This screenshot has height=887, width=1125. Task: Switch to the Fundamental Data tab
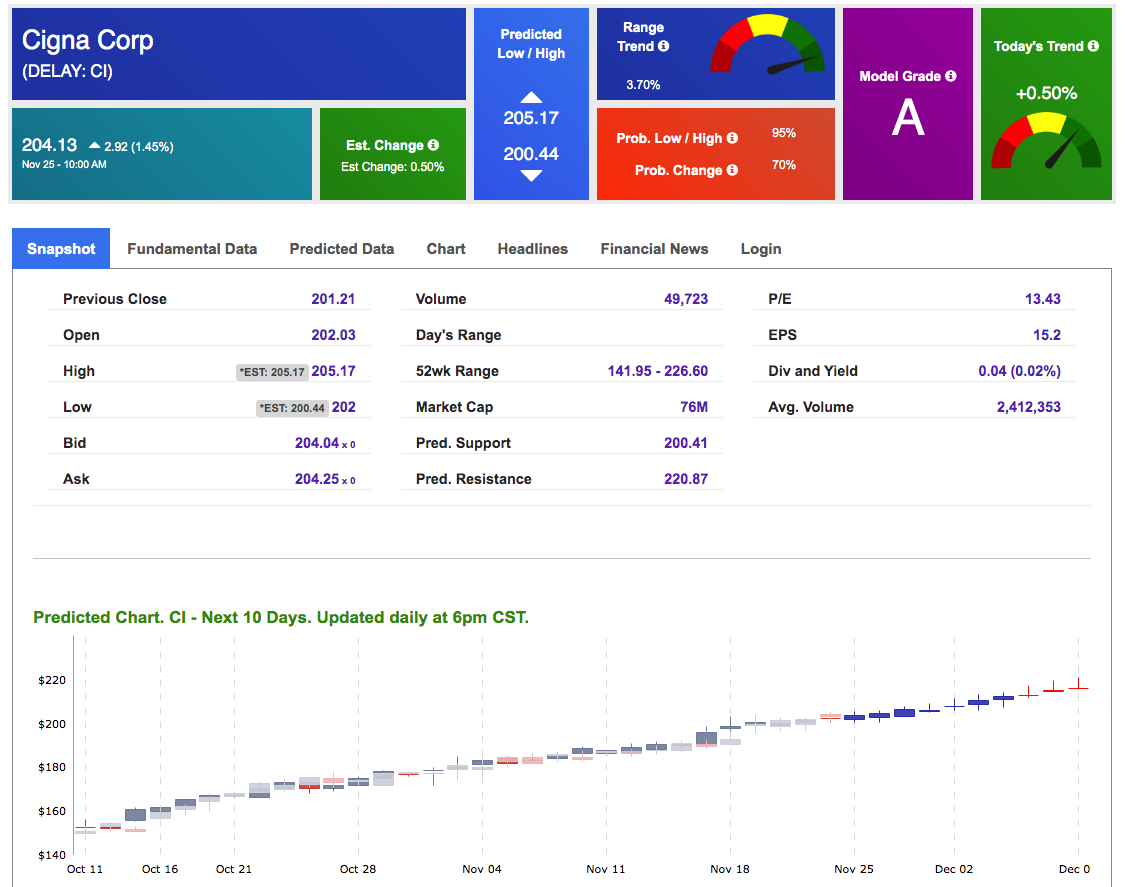(x=192, y=248)
